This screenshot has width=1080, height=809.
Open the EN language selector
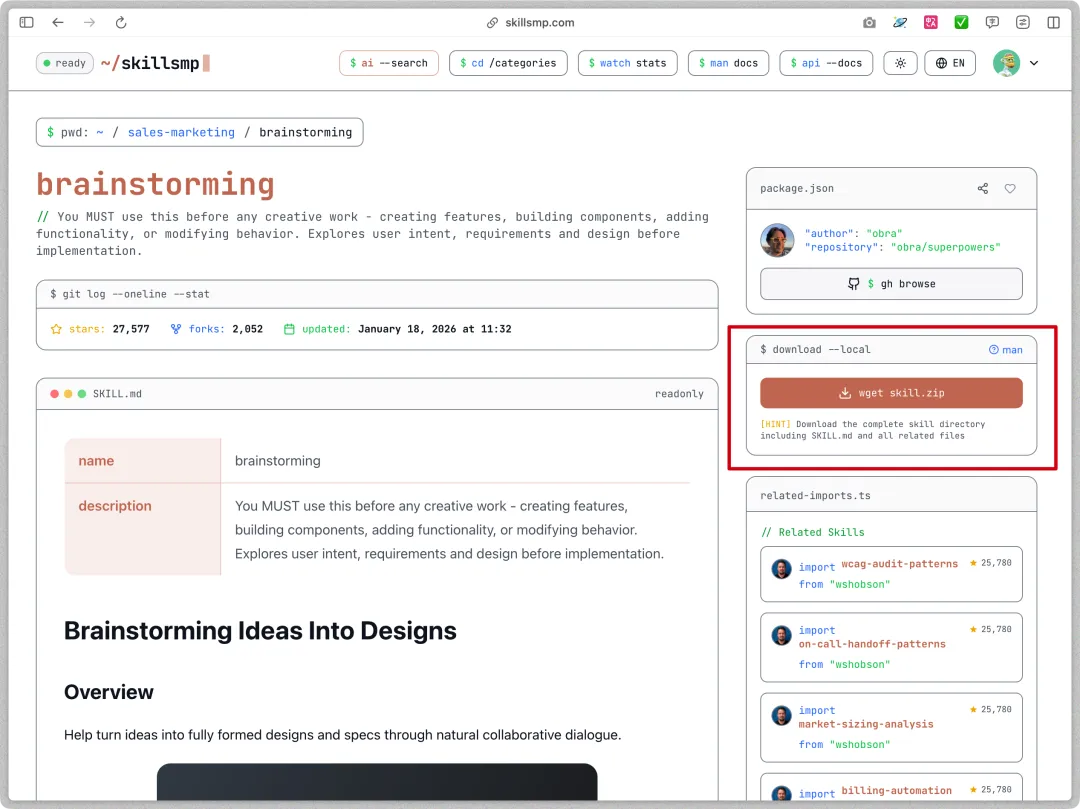click(950, 63)
